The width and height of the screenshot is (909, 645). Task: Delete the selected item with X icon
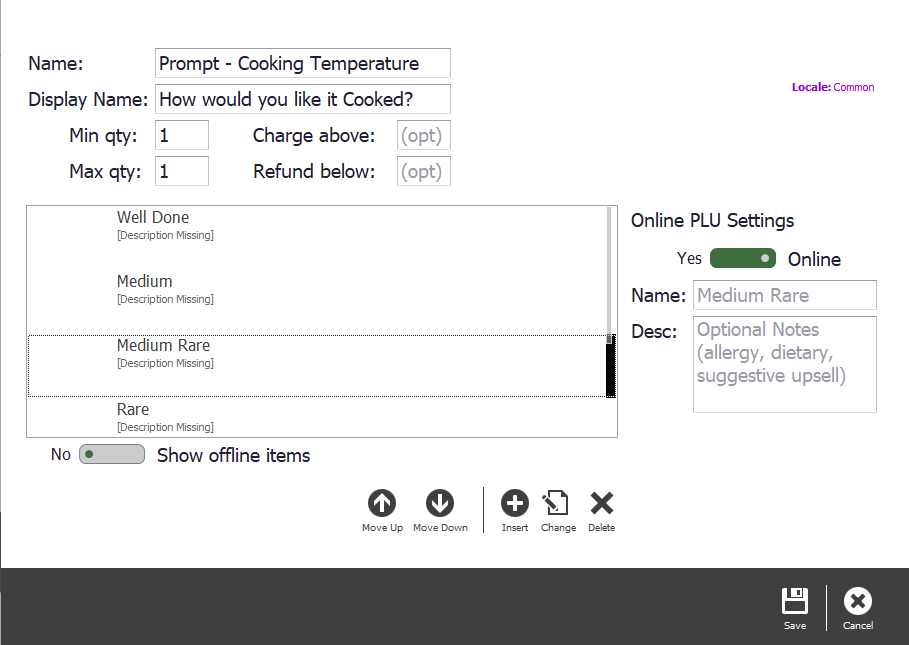pos(602,503)
